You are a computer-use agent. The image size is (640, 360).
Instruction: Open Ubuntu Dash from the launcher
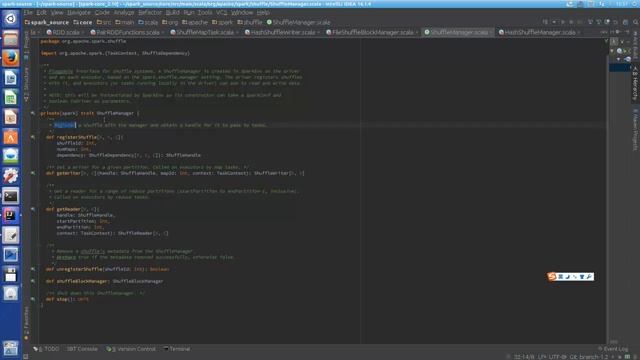(x=11, y=18)
